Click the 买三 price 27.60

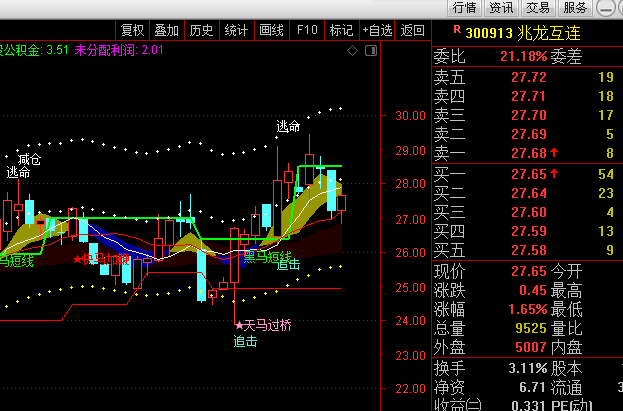529,212
